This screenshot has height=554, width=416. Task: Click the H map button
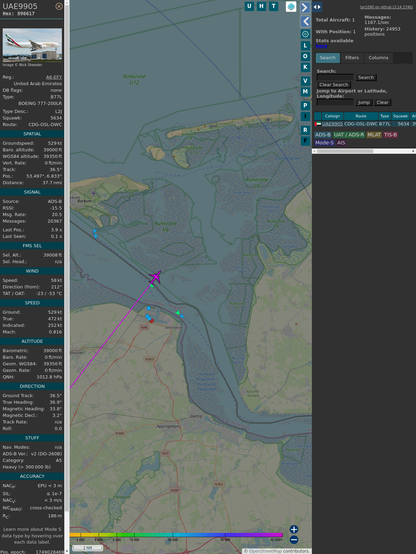pos(261,6)
